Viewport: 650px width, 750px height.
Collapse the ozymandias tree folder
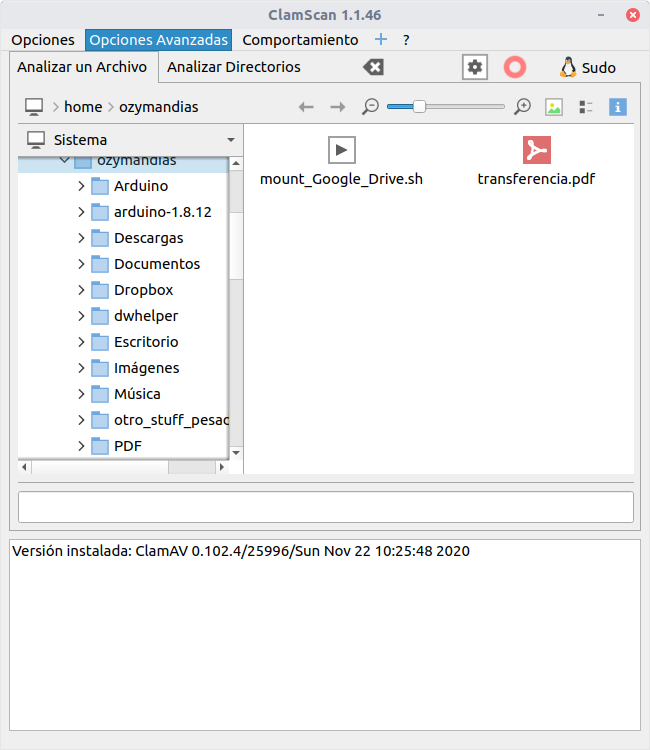click(x=64, y=160)
